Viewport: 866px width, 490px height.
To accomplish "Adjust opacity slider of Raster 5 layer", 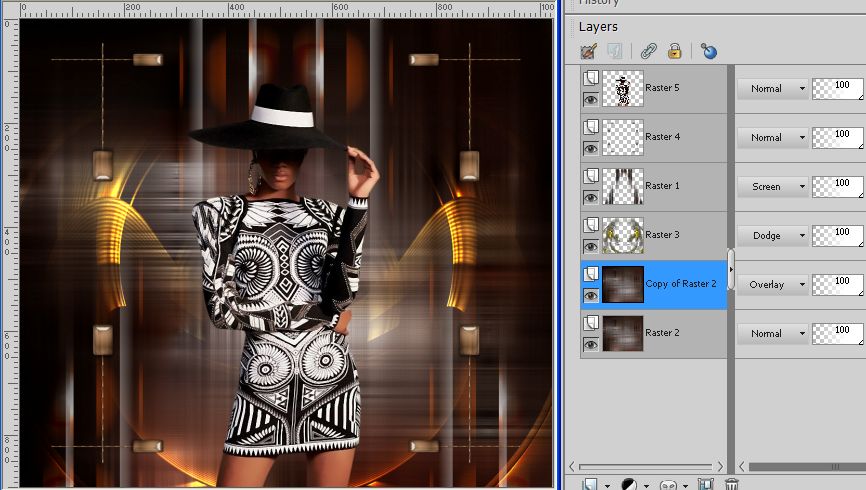I will [837, 88].
